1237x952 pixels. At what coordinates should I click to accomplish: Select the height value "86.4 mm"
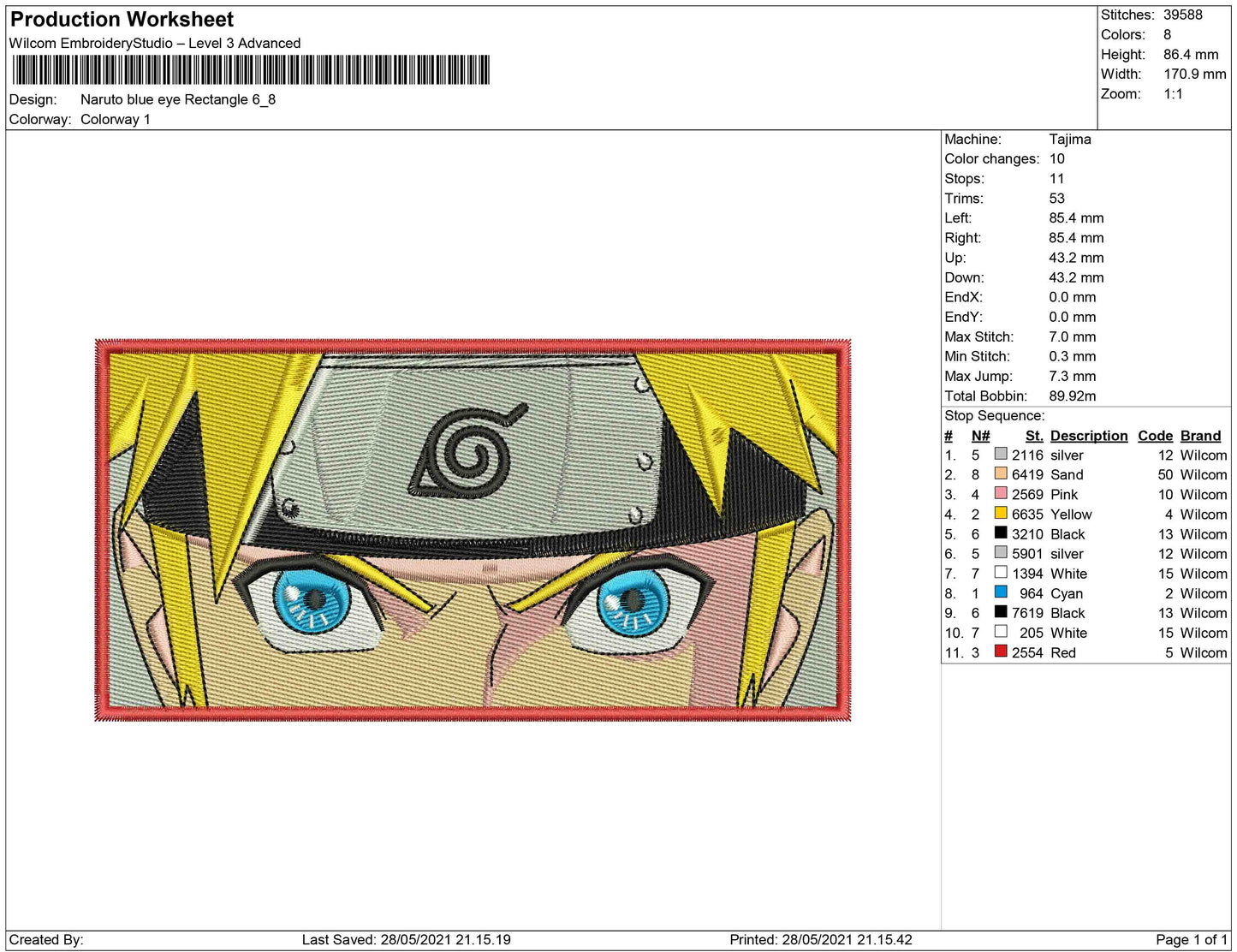1191,54
